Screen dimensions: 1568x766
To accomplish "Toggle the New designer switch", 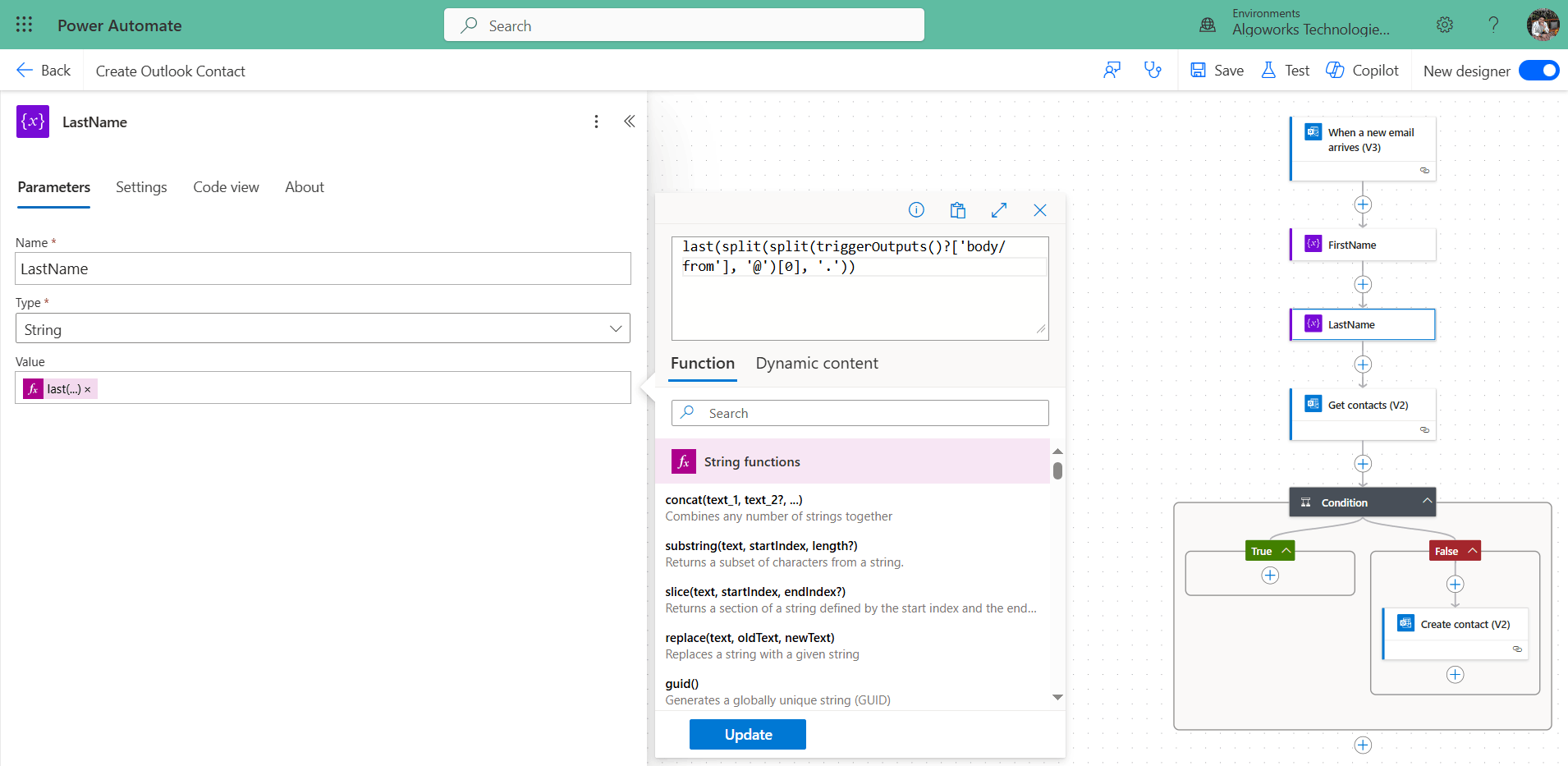I will (x=1538, y=71).
